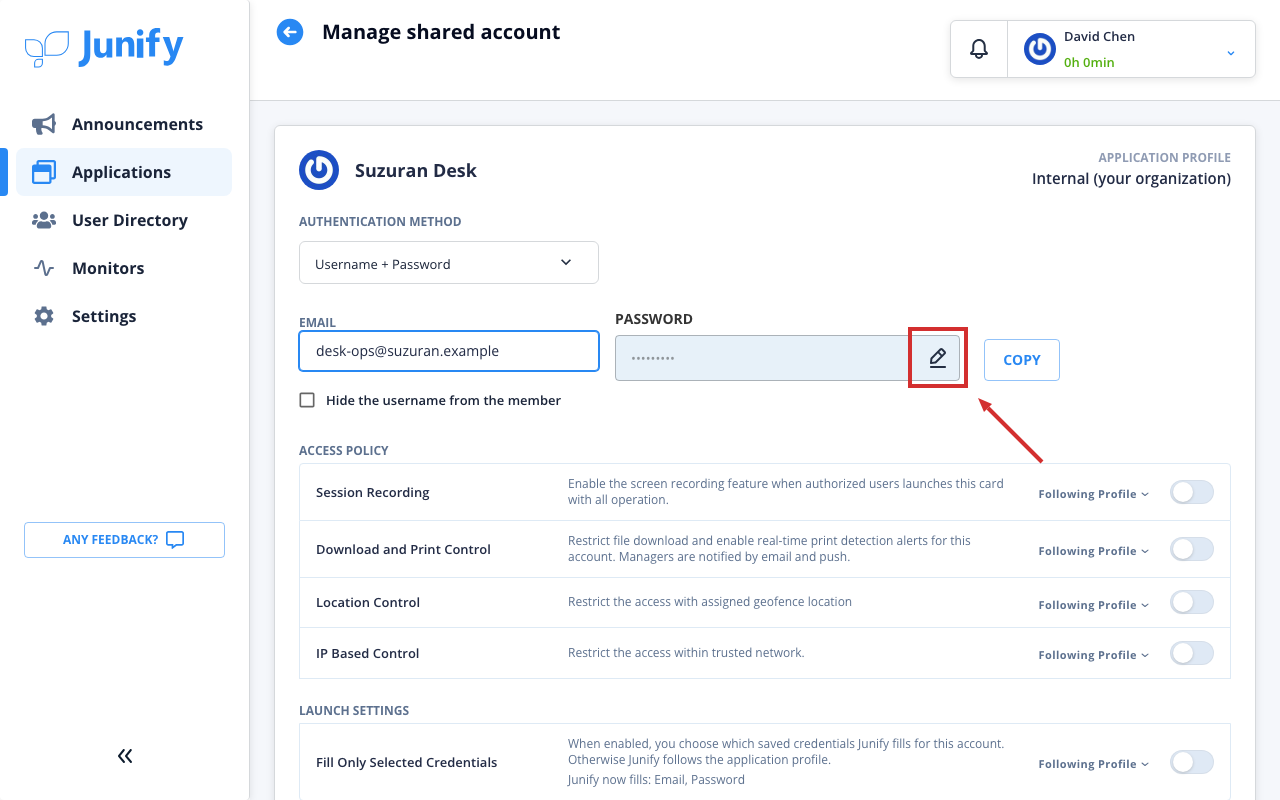
Task: Edit the password with the pencil icon
Action: coord(937,358)
